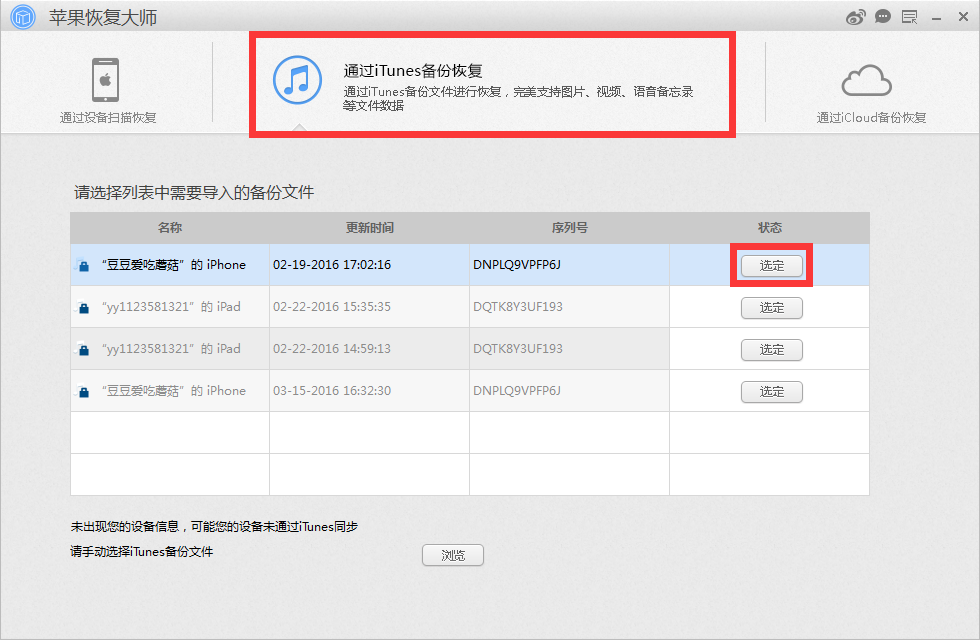Open the Weibo icon in title bar
The image size is (980, 640).
pos(856,18)
